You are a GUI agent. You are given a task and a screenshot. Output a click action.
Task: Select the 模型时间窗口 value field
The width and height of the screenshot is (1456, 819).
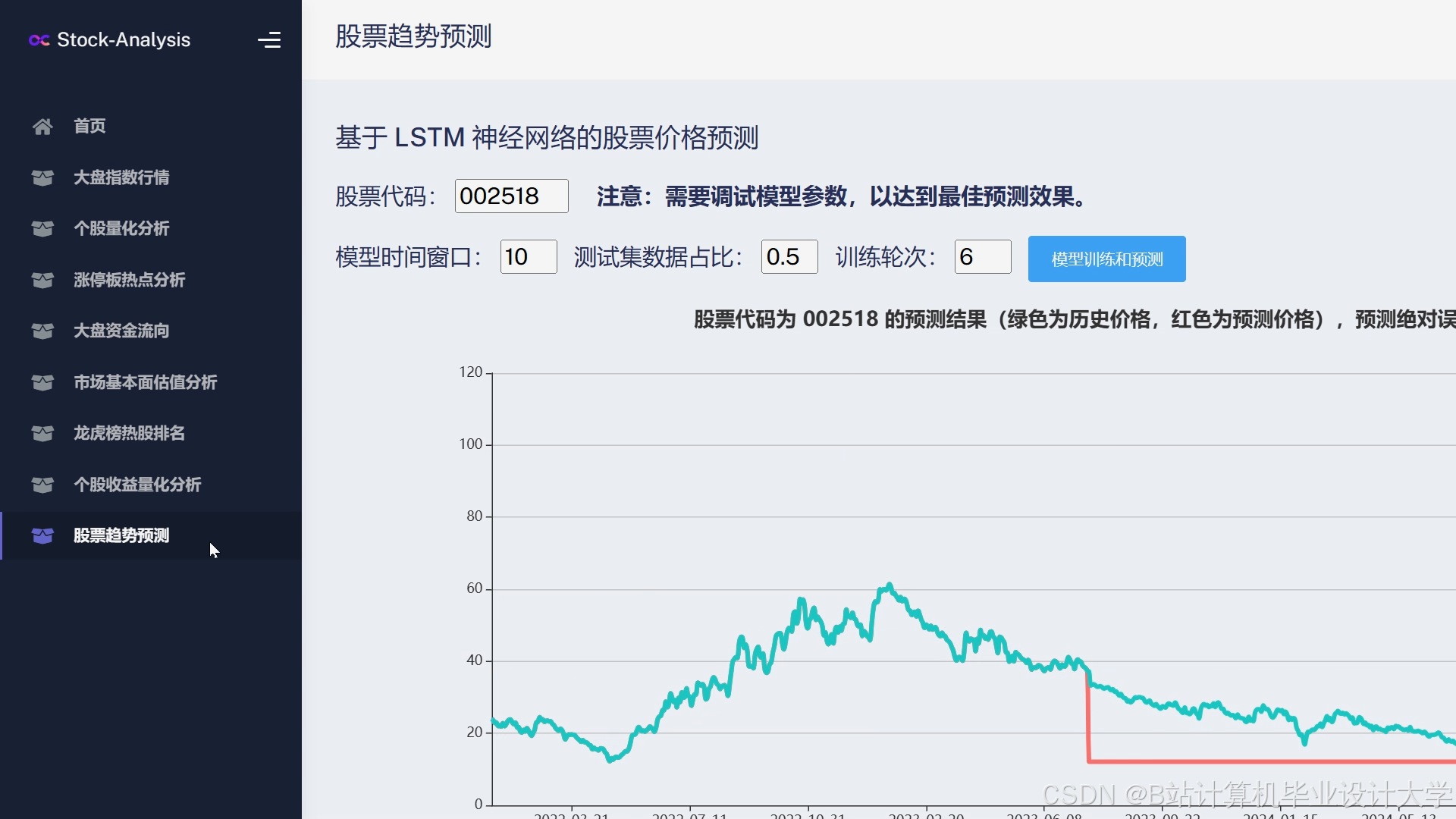click(529, 257)
